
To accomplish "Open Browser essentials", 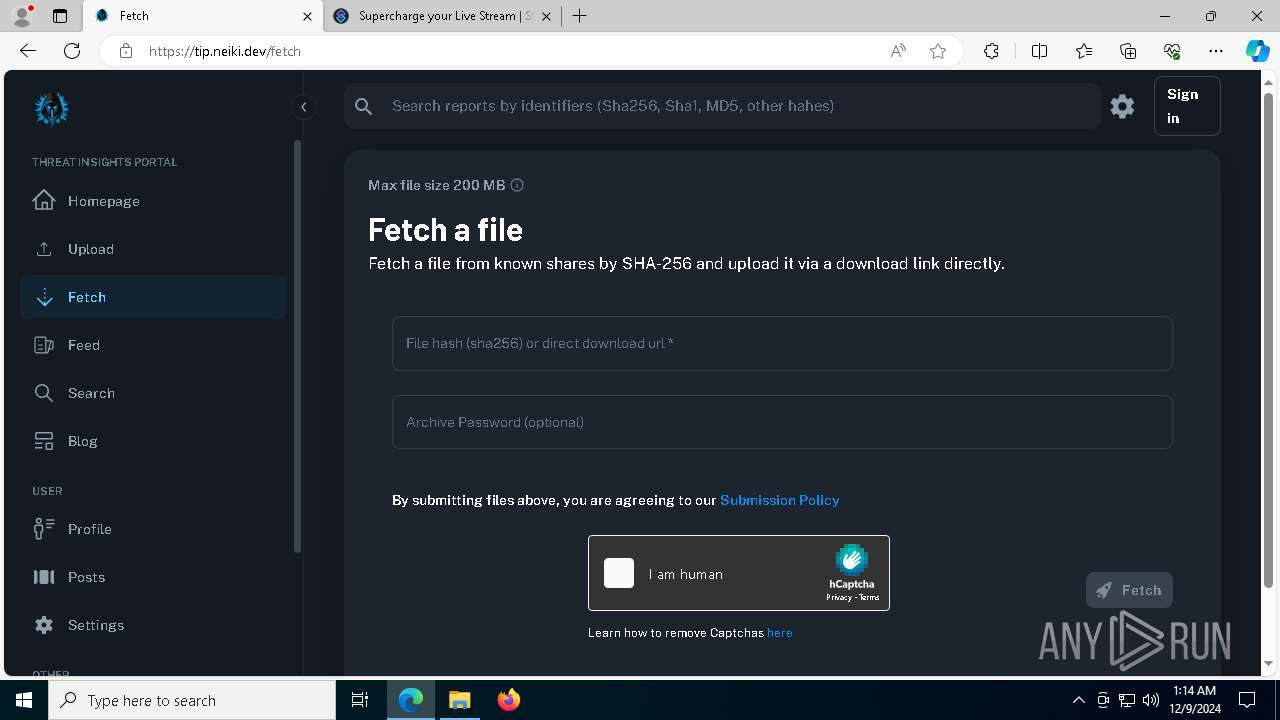I will 1172,51.
